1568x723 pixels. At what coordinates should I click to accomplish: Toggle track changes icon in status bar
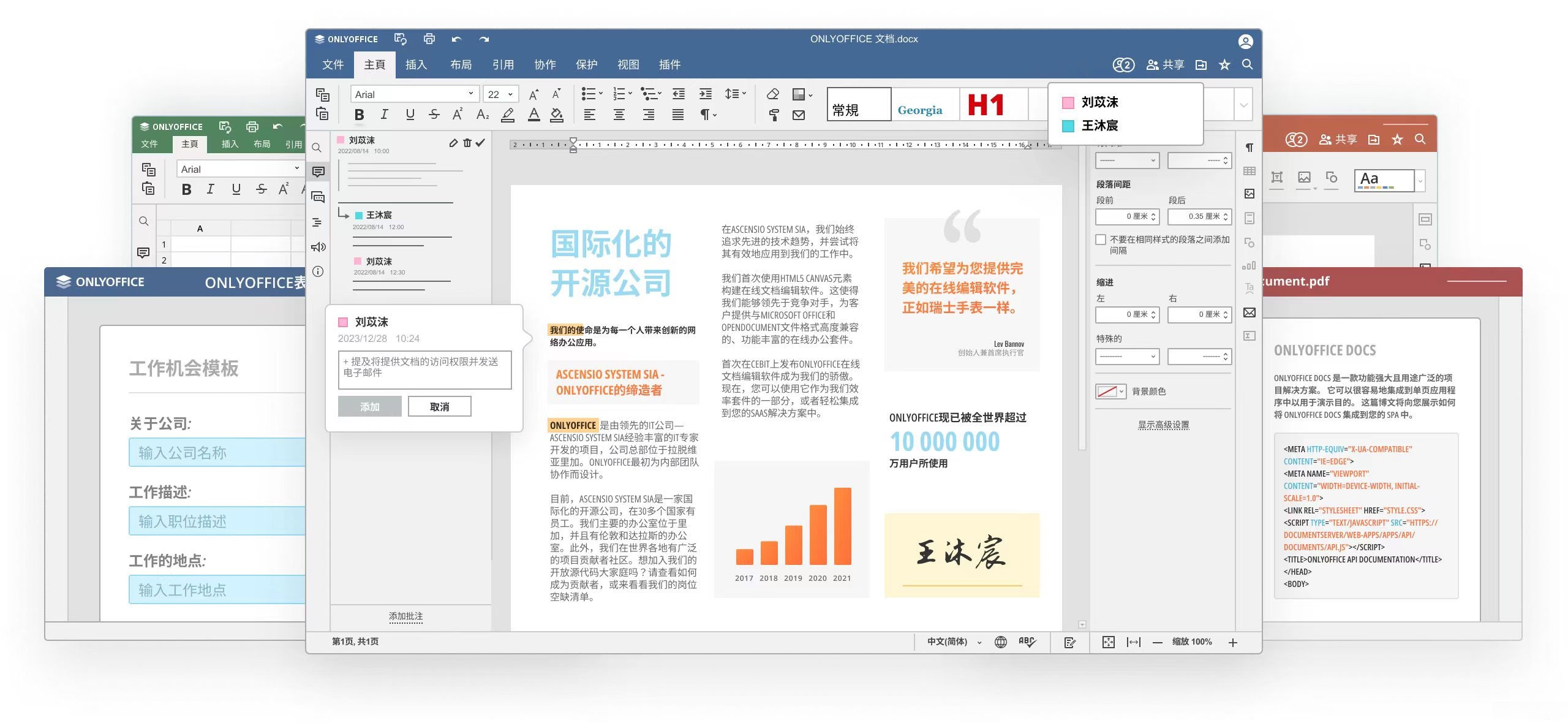pyautogui.click(x=1070, y=642)
